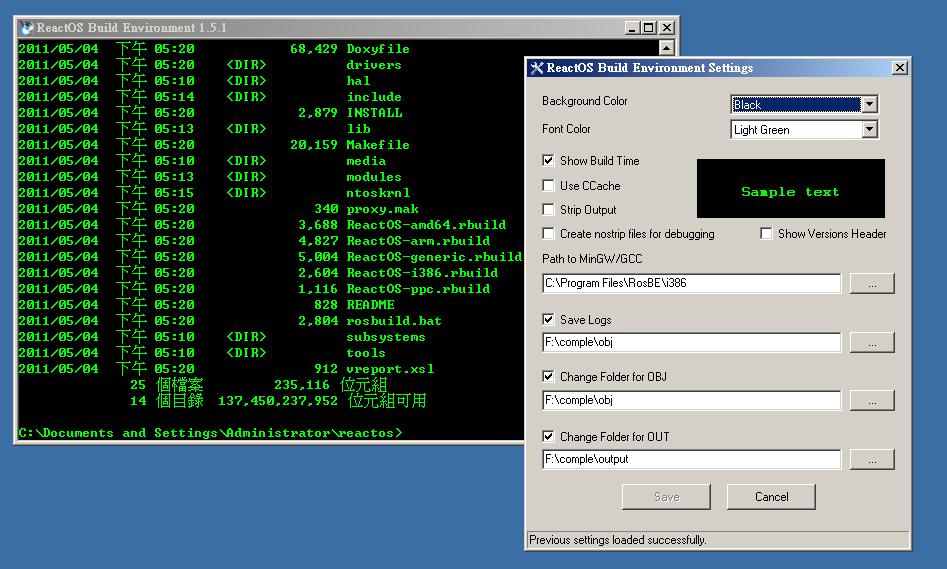The image size is (947, 569).
Task: Click the drivers directory entry in console
Action: [x=374, y=65]
